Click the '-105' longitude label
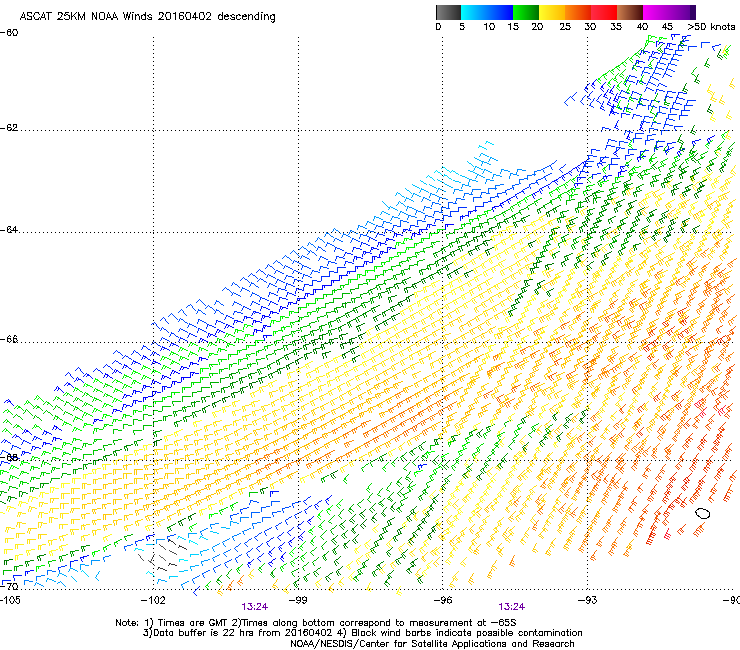Image resolution: width=740 pixels, height=650 pixels. tap(10, 600)
